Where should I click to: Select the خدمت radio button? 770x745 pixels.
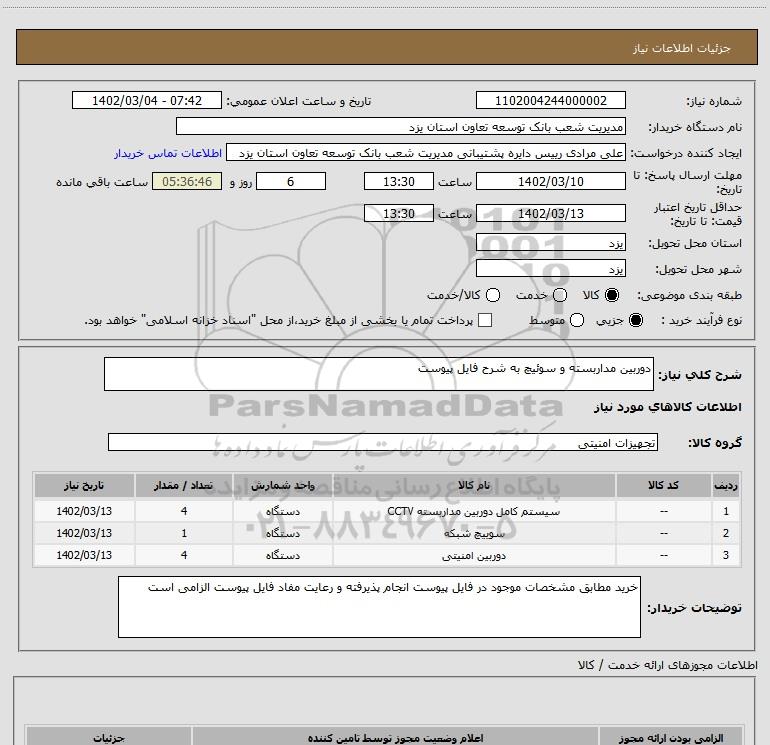pos(560,295)
